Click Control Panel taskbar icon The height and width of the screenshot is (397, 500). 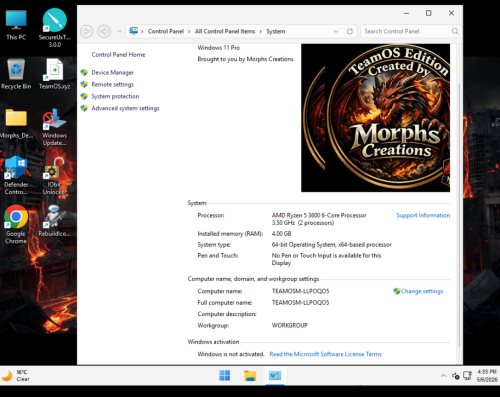point(275,375)
